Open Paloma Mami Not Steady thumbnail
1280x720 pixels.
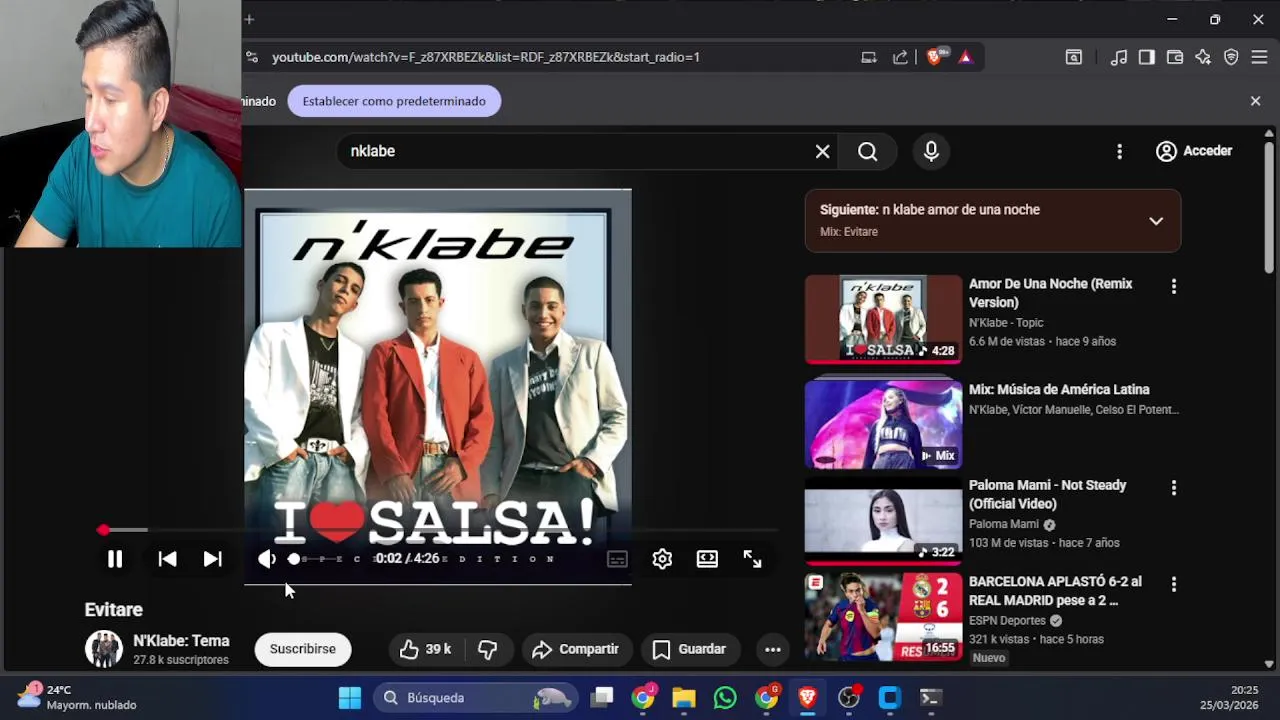pyautogui.click(x=883, y=520)
